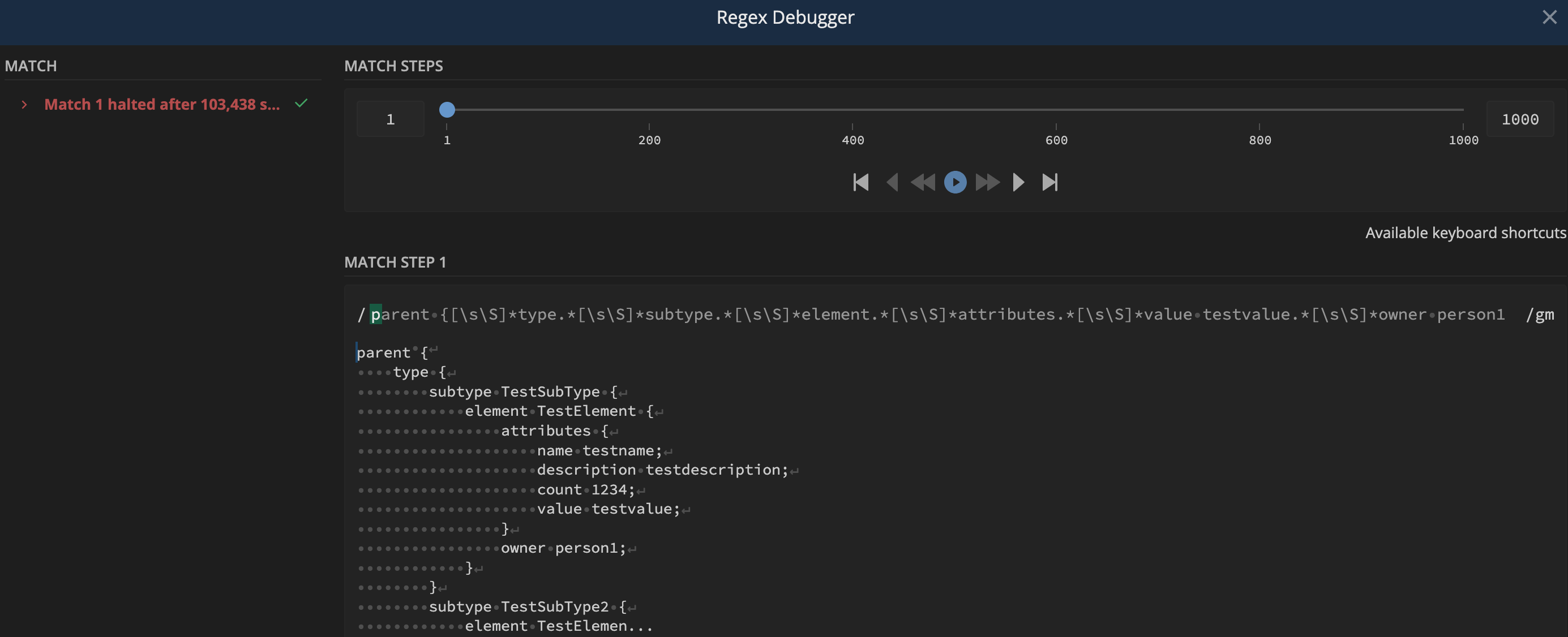Expand the Match 1 entry chevron
The image size is (1568, 637).
pyautogui.click(x=24, y=105)
